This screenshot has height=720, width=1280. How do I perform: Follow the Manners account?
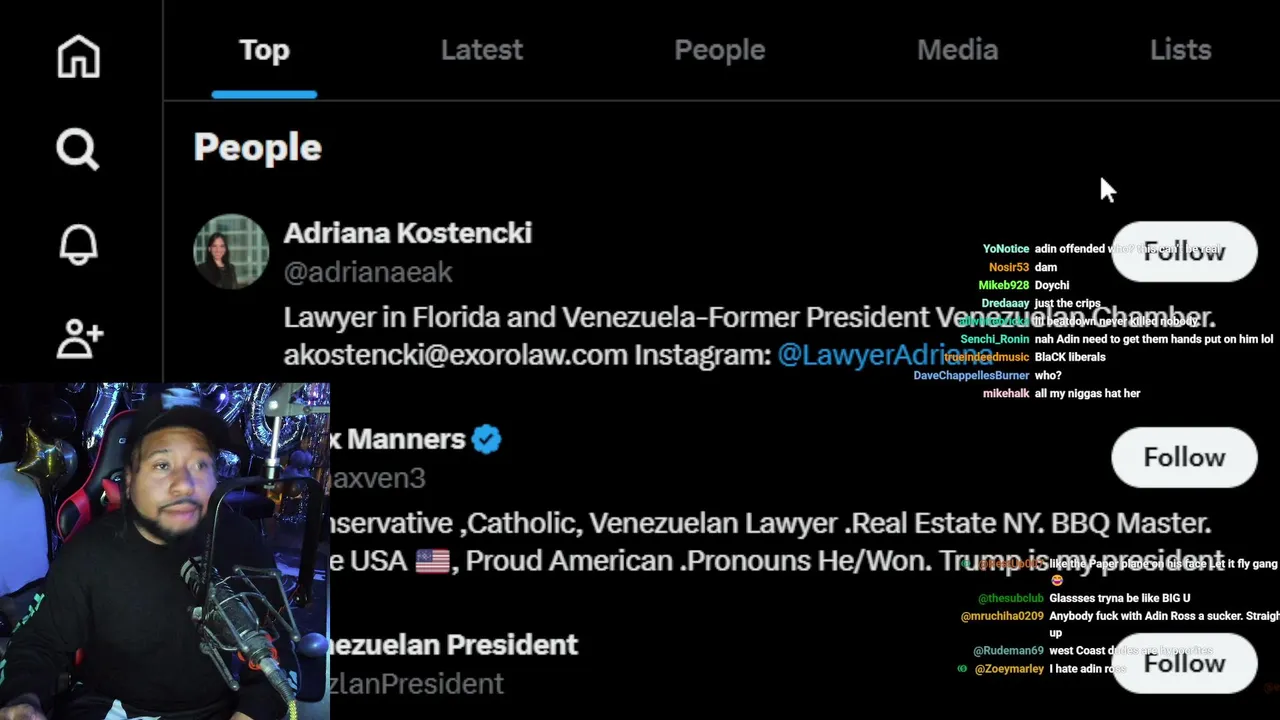click(x=1184, y=457)
